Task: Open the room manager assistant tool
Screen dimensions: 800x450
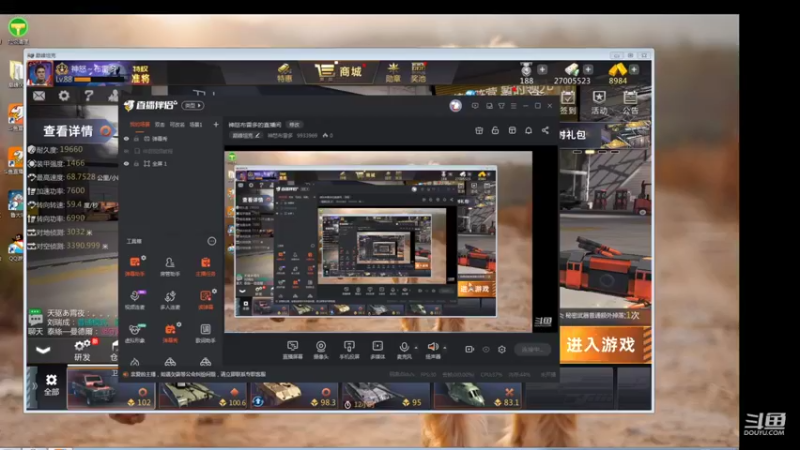Action: click(x=169, y=266)
